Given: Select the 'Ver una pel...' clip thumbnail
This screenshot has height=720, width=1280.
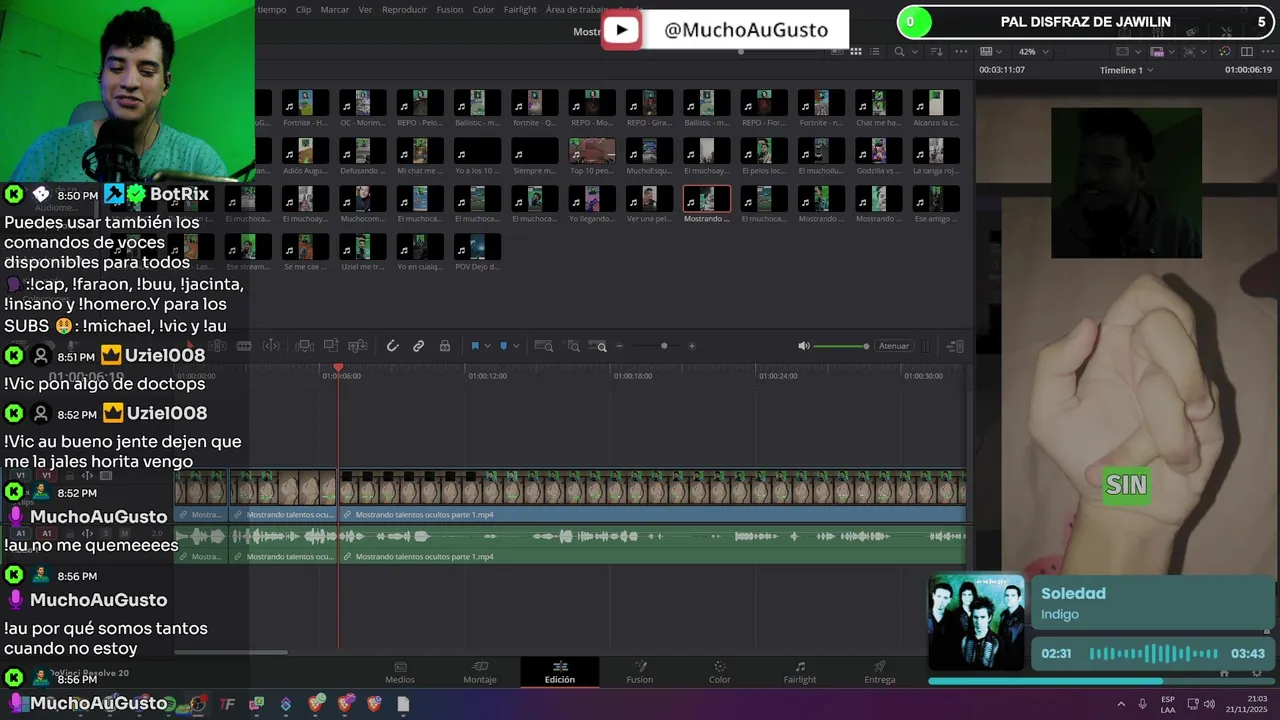Looking at the screenshot, I should (x=649, y=199).
